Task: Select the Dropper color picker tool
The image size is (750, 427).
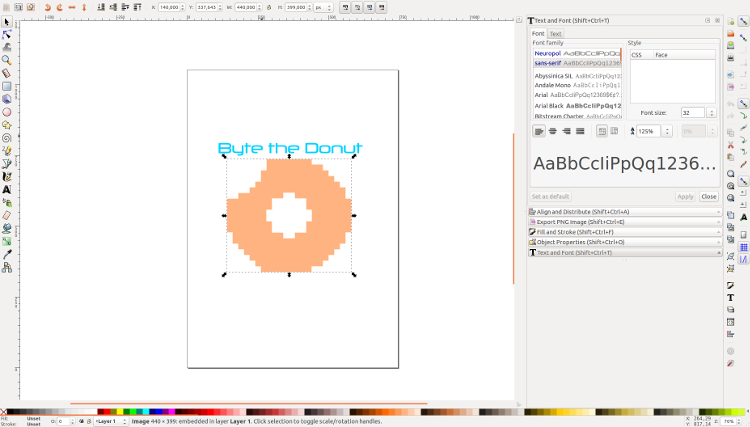Action: click(x=7, y=254)
